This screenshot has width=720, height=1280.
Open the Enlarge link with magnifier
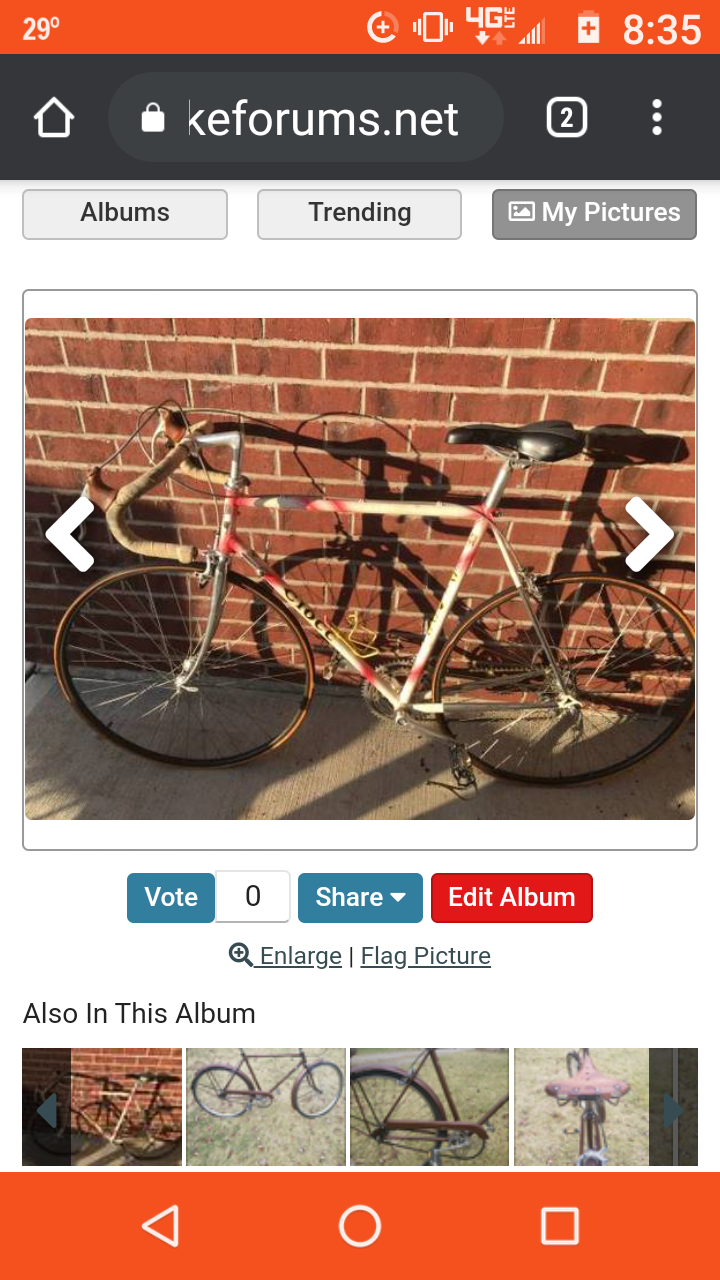[286, 956]
